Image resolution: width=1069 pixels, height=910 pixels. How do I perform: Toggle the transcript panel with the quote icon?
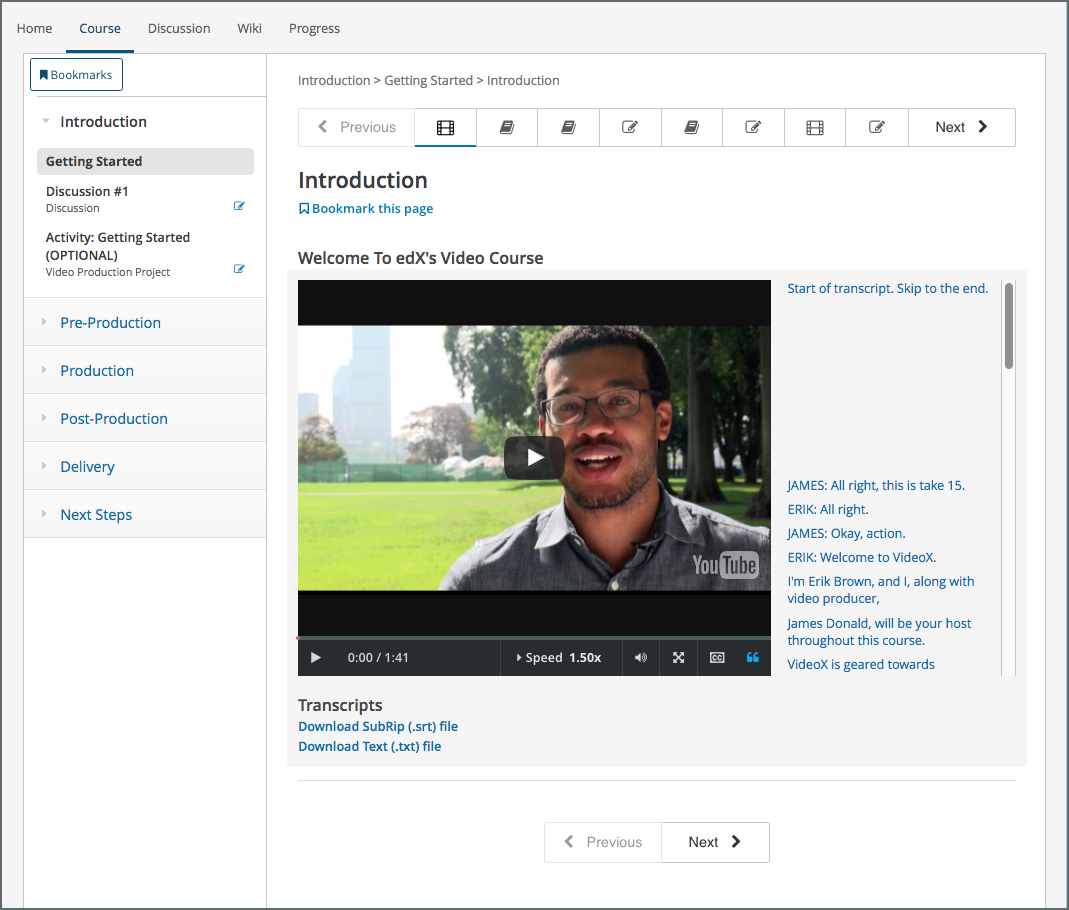coord(753,657)
